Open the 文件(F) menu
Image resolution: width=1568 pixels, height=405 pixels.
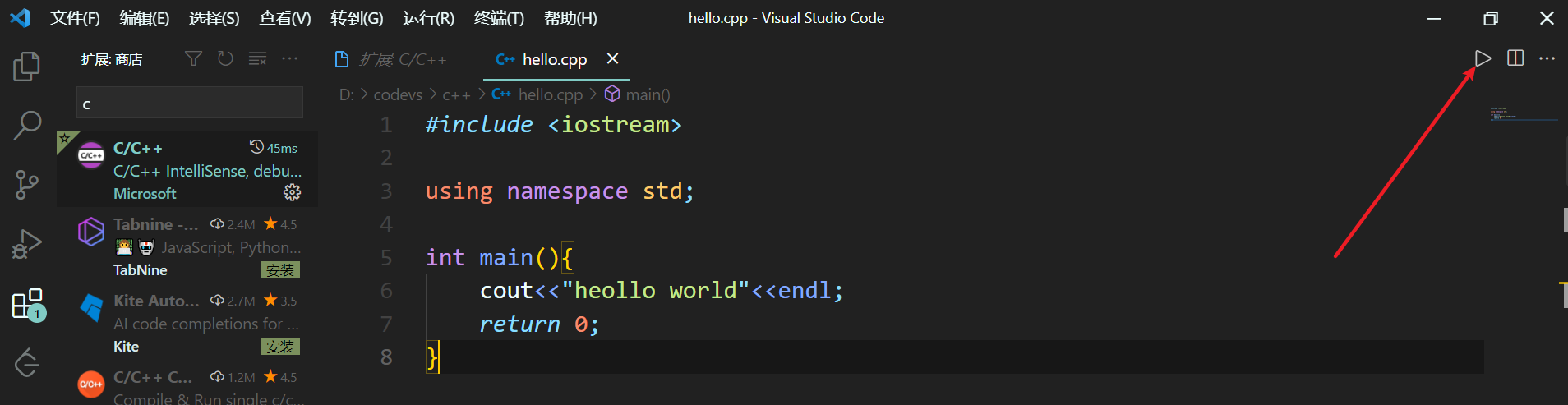pos(75,18)
